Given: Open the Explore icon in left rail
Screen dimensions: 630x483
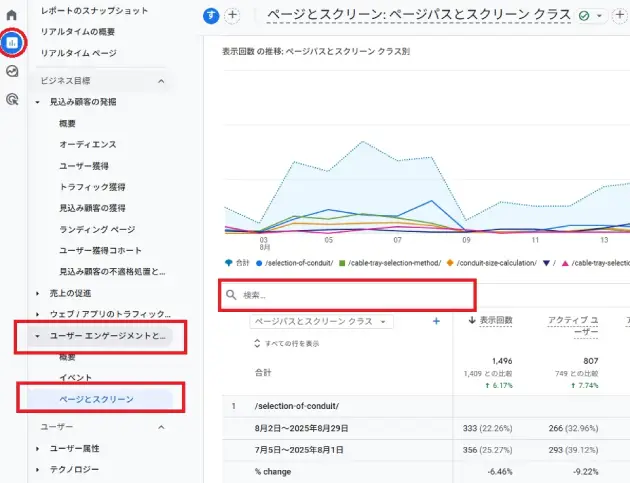Looking at the screenshot, I should click(12, 71).
